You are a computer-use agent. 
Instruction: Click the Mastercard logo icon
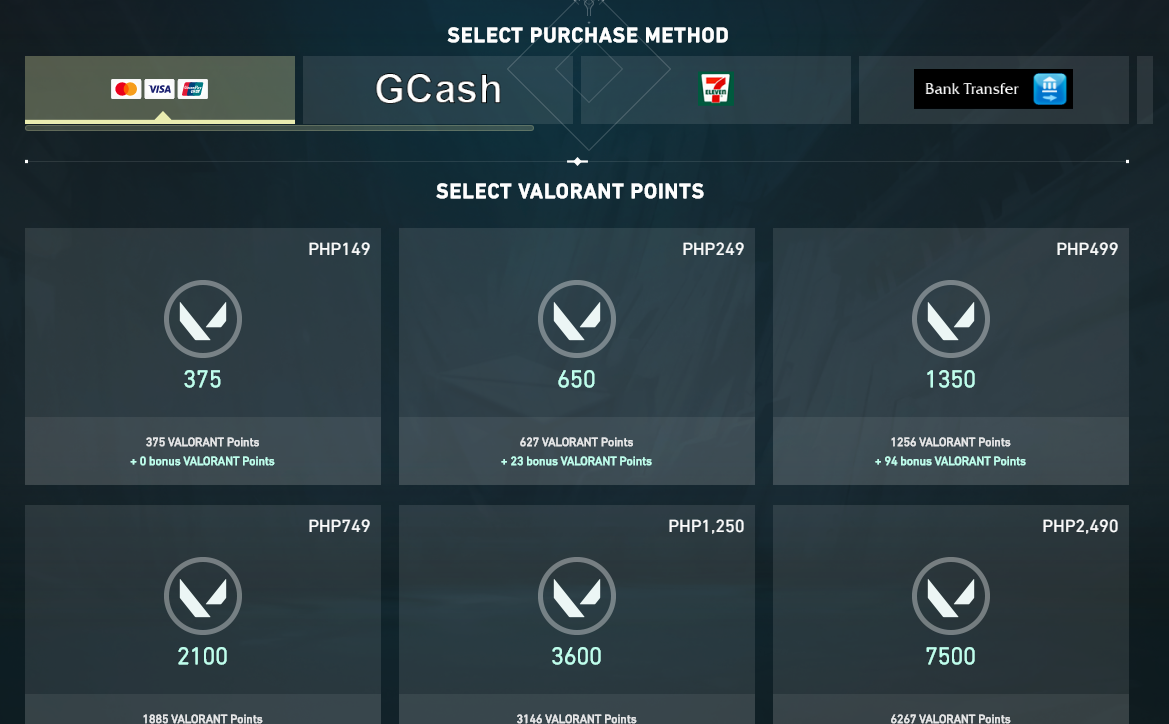click(x=126, y=89)
